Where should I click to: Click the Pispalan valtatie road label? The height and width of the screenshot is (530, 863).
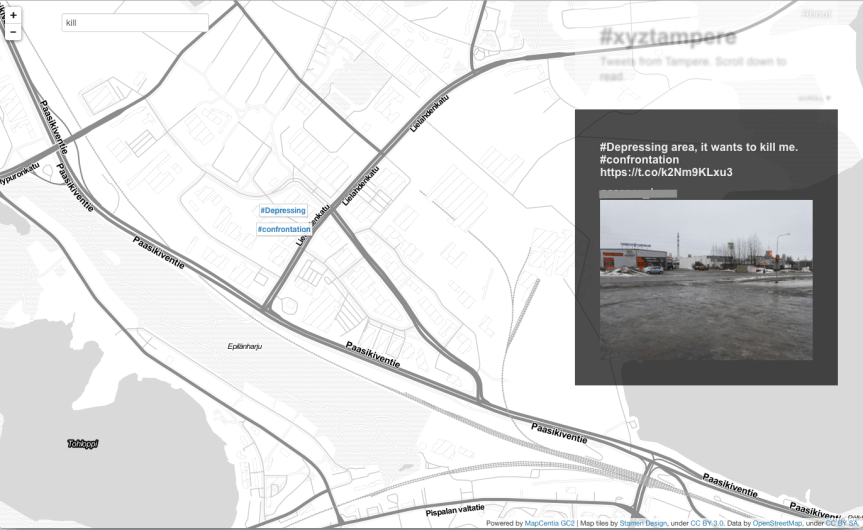[x=461, y=510]
